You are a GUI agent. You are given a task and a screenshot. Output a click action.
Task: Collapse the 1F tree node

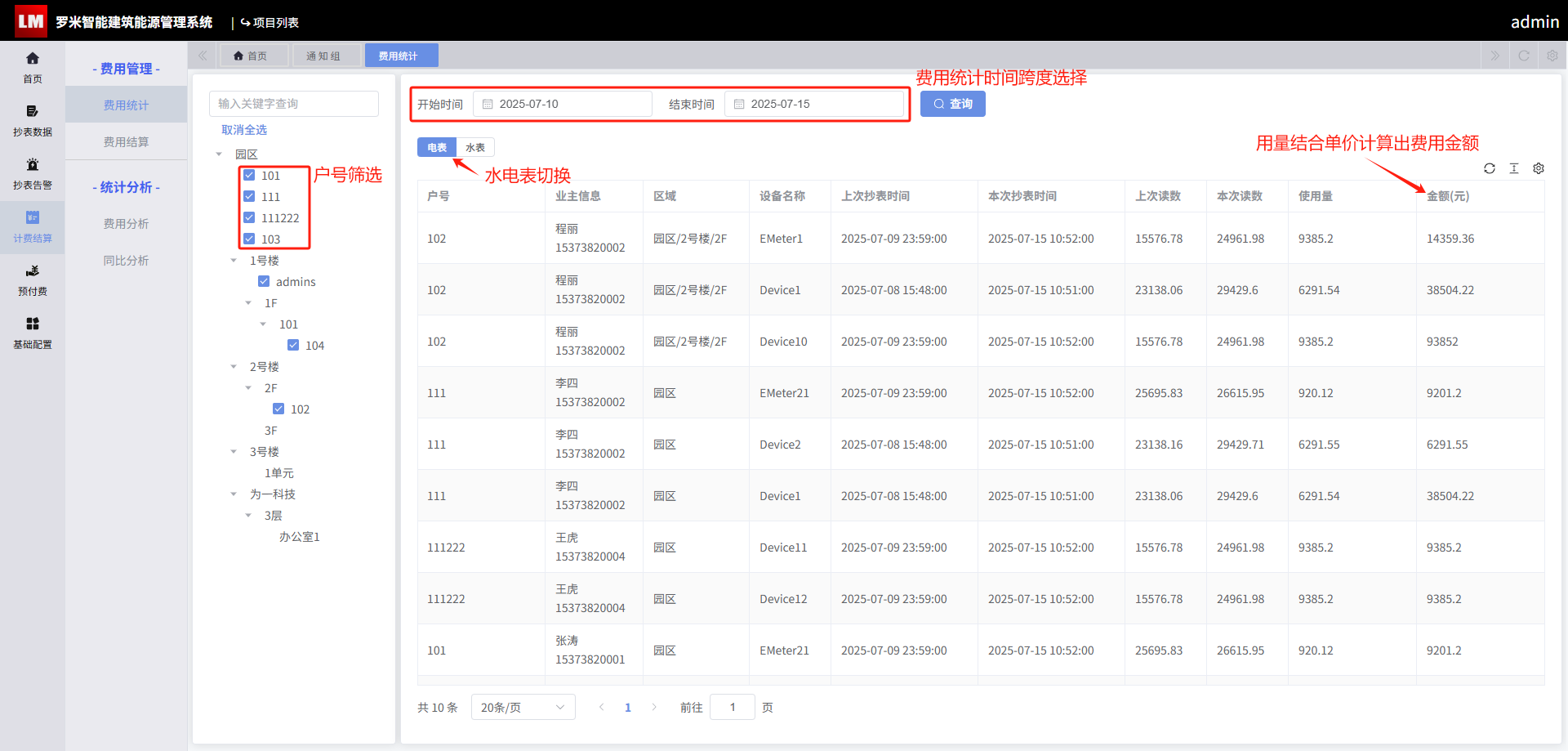click(x=248, y=302)
